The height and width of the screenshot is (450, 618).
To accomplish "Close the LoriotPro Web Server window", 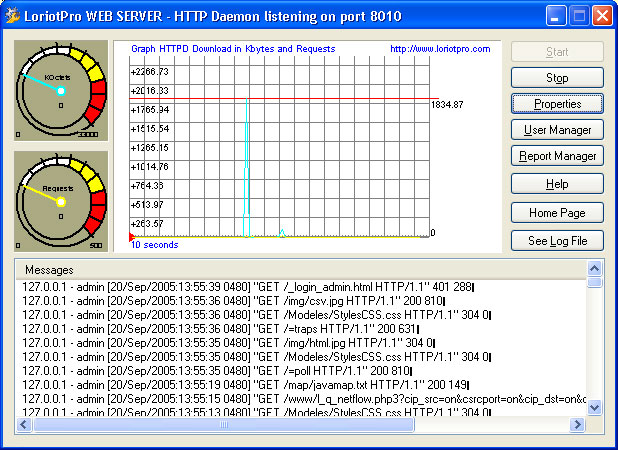I will click(602, 16).
